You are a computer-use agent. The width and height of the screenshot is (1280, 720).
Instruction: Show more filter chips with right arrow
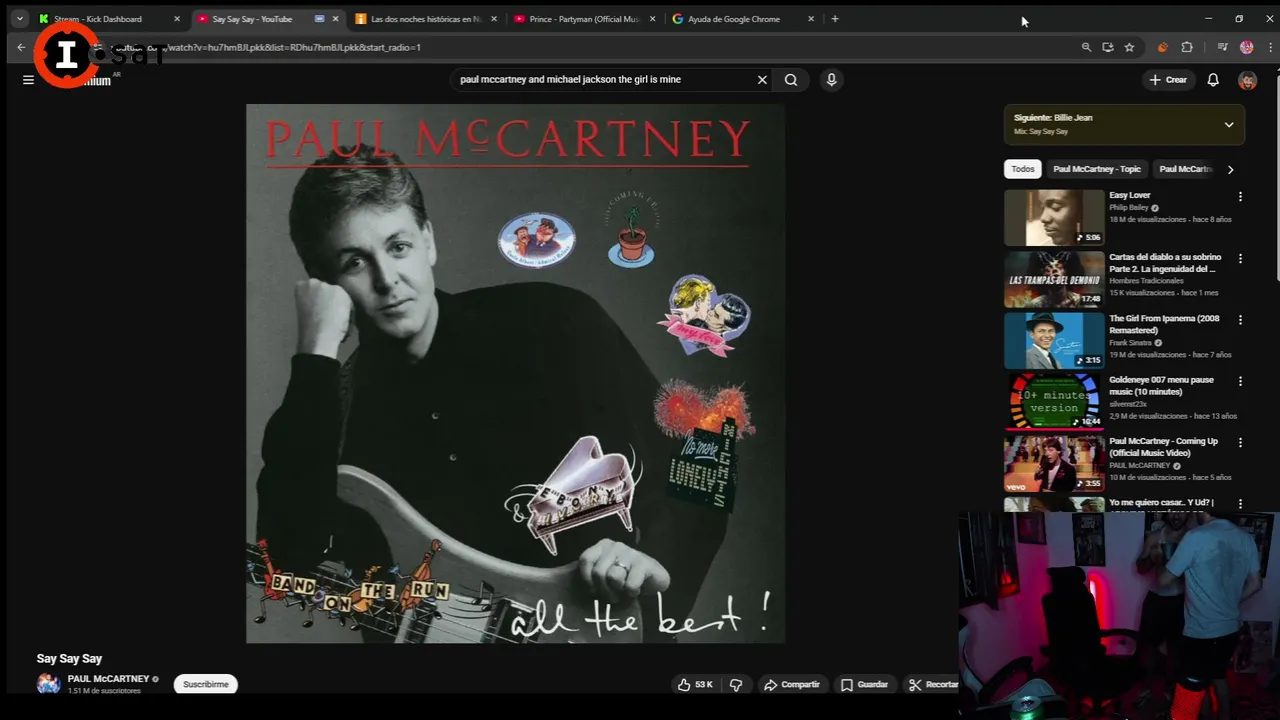pyautogui.click(x=1230, y=169)
